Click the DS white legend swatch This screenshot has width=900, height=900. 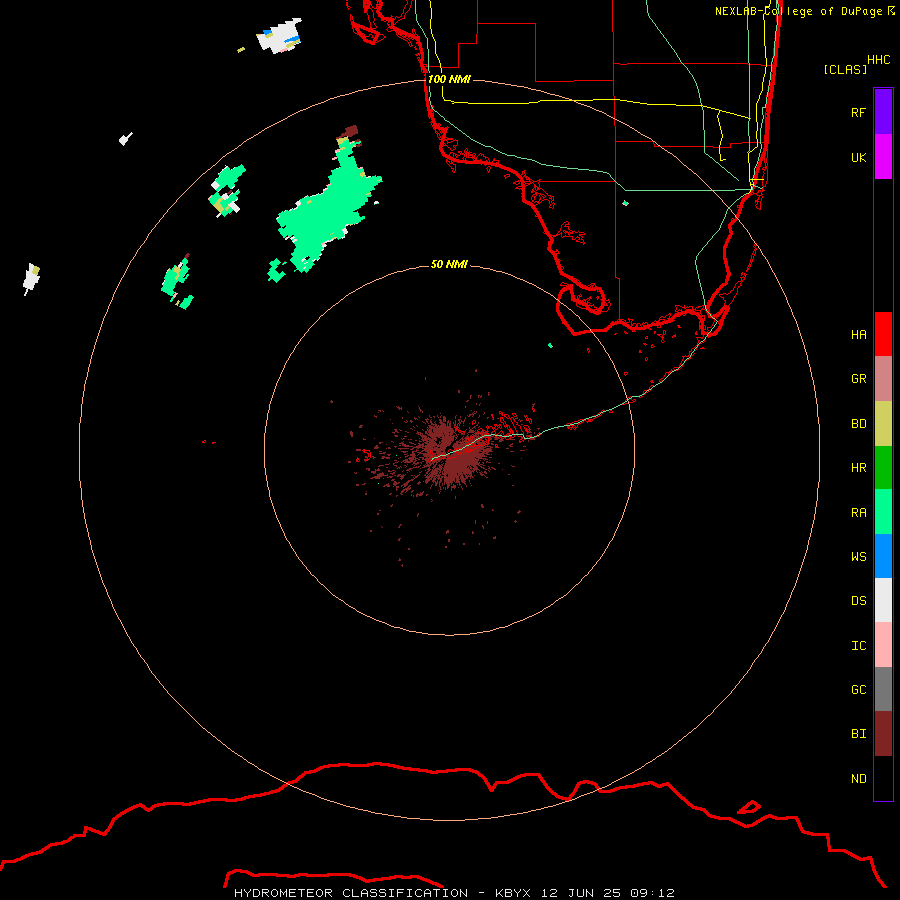click(x=883, y=600)
